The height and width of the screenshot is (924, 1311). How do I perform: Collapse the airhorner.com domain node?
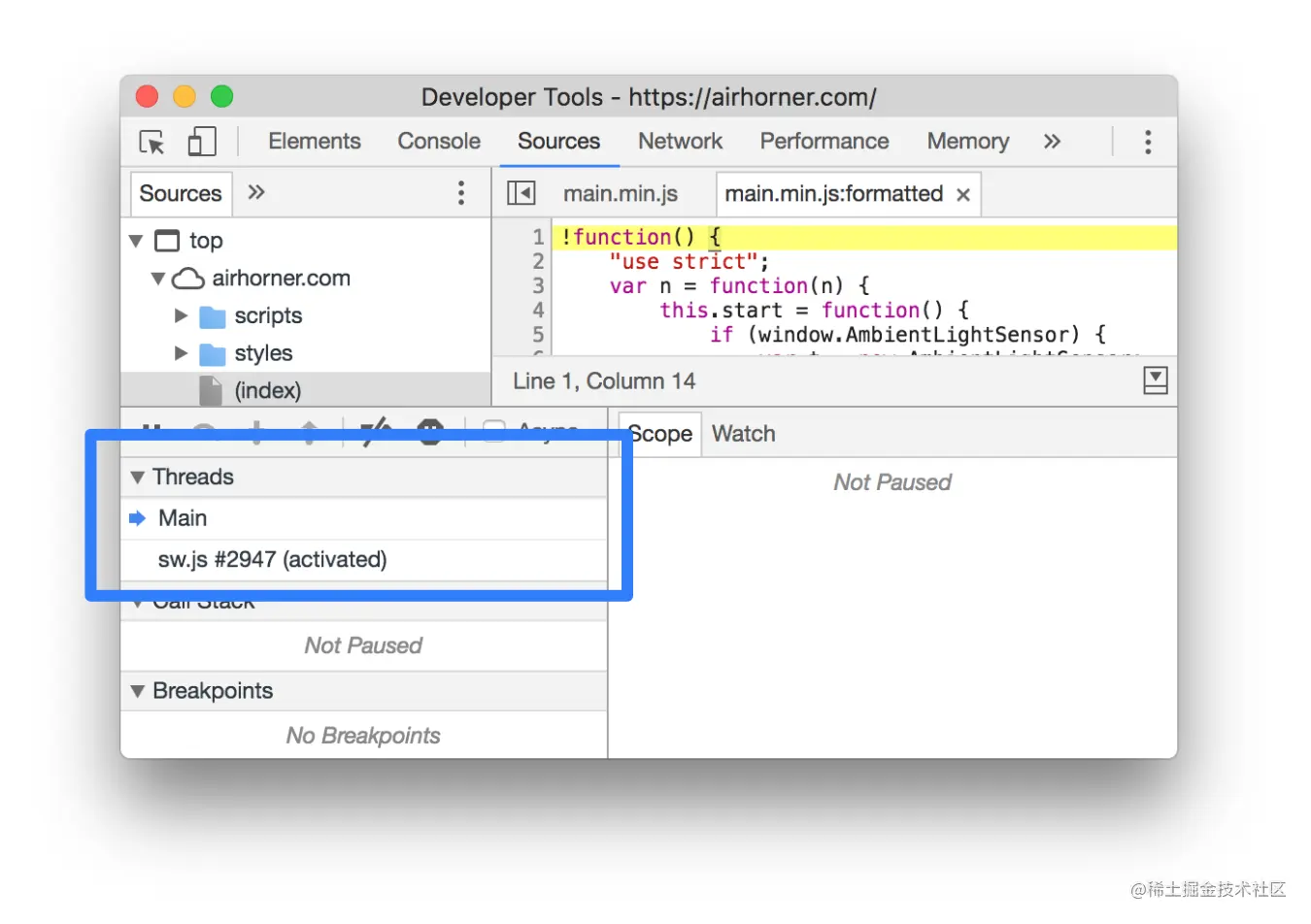(x=158, y=279)
